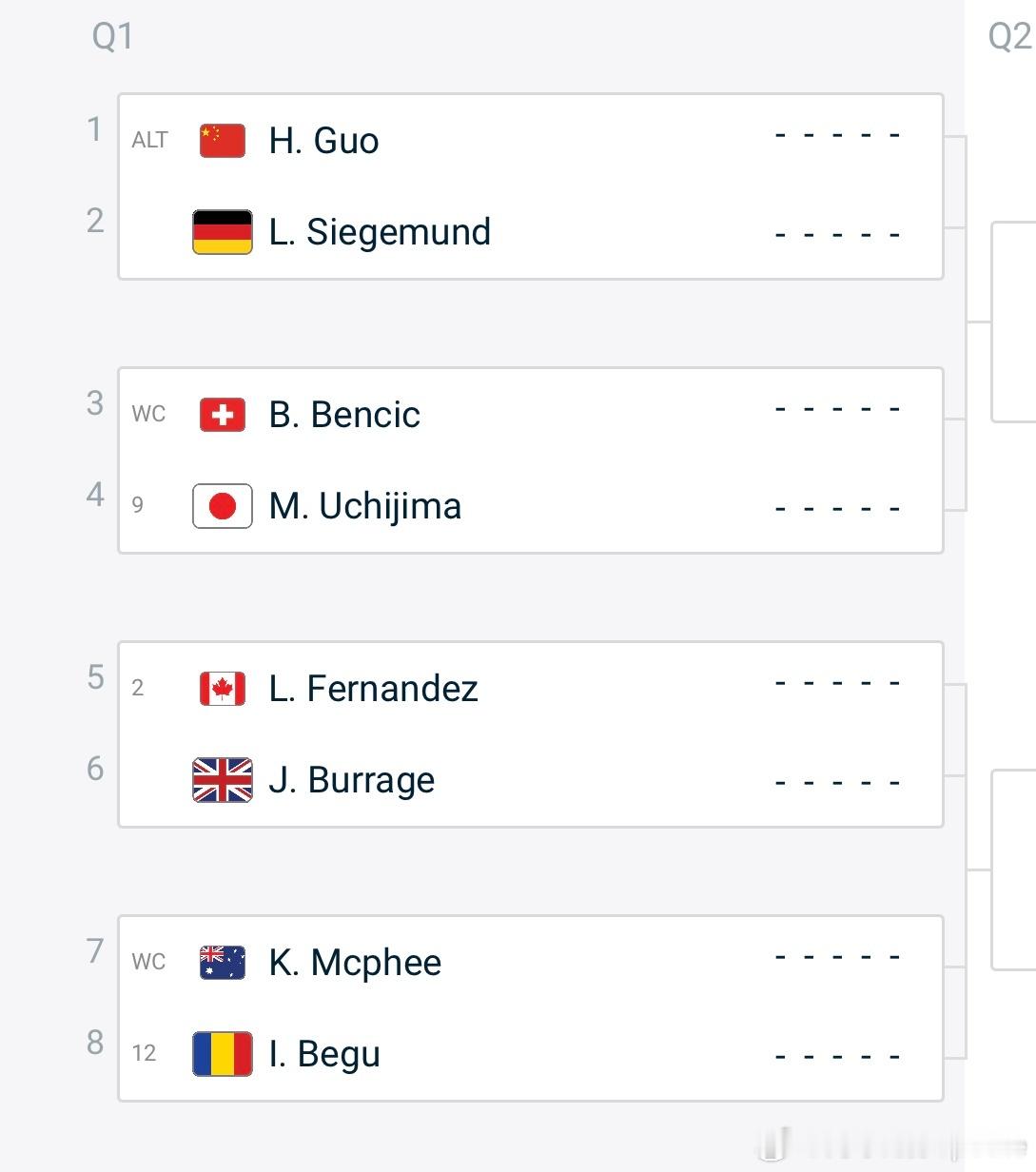Screen dimensions: 1036x1172
Task: Click the score dashes for H. Guo
Action: 837,136
